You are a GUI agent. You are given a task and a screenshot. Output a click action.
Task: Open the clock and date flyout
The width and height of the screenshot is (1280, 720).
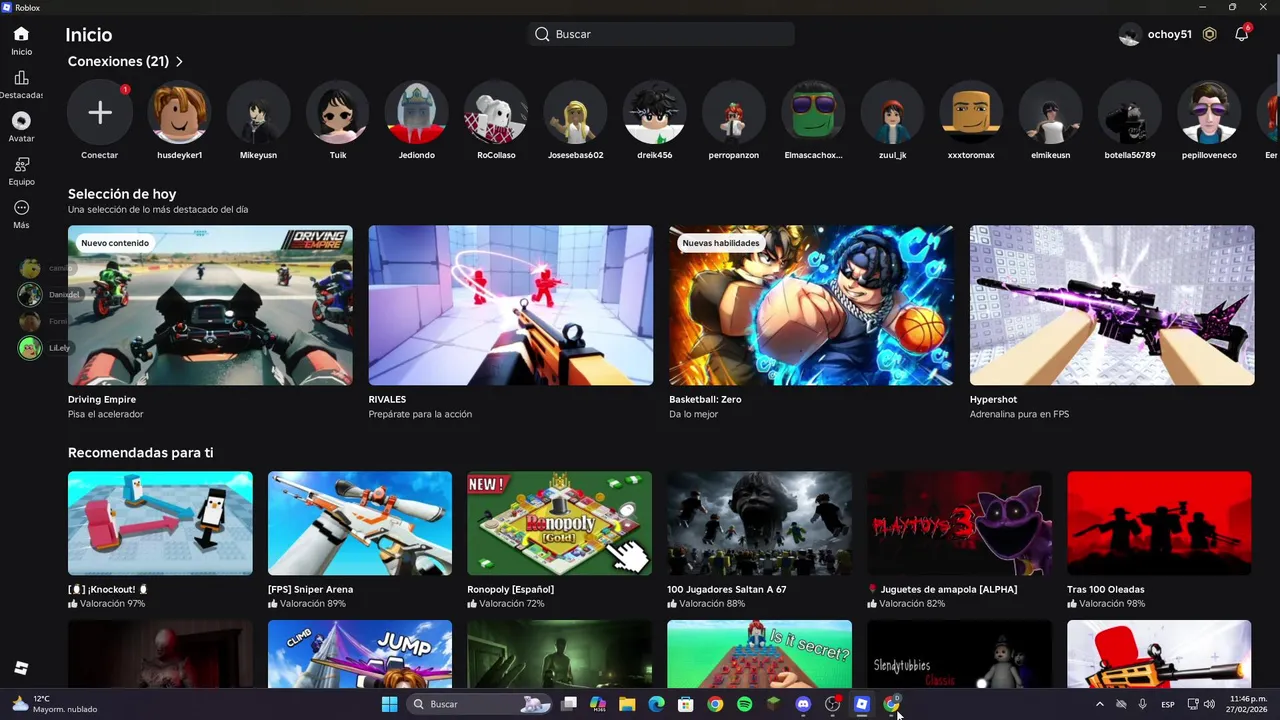coord(1248,704)
